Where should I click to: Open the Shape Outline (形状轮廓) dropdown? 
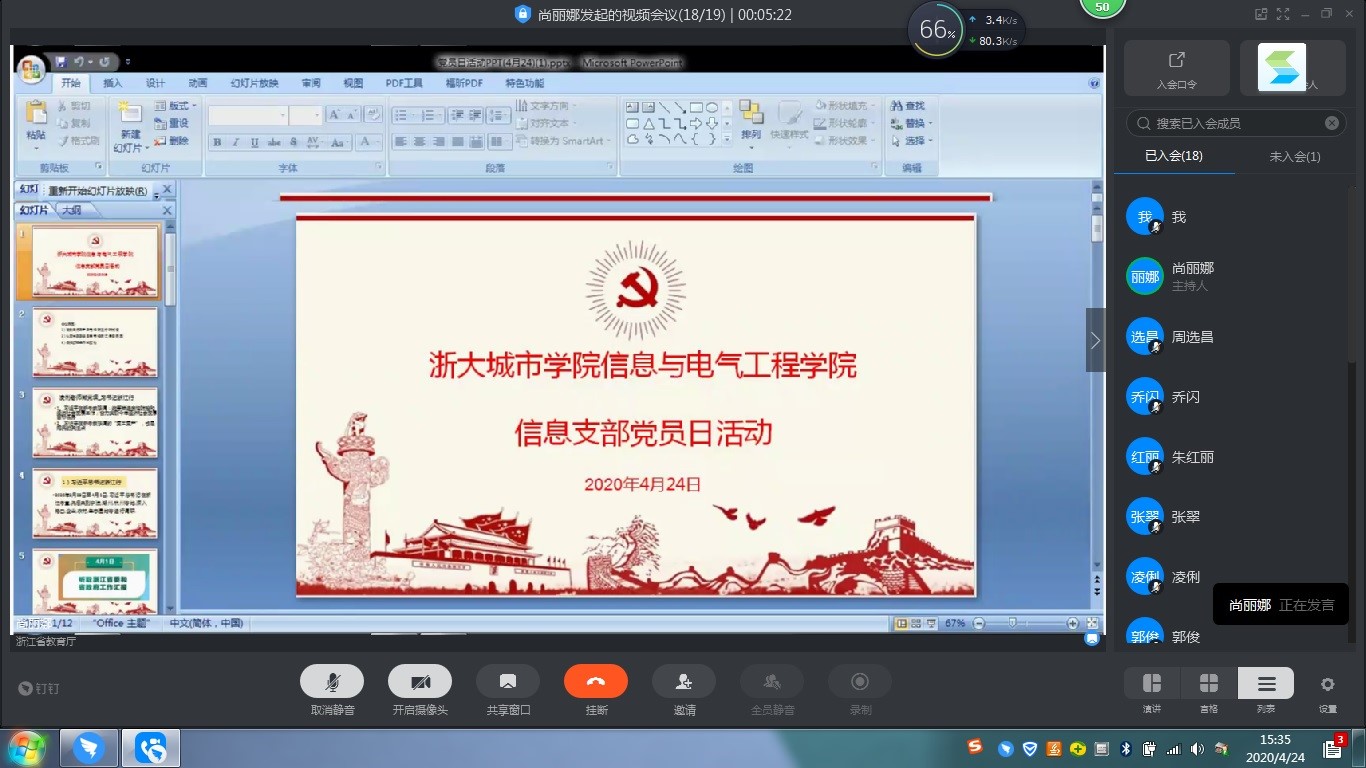pyautogui.click(x=845, y=123)
